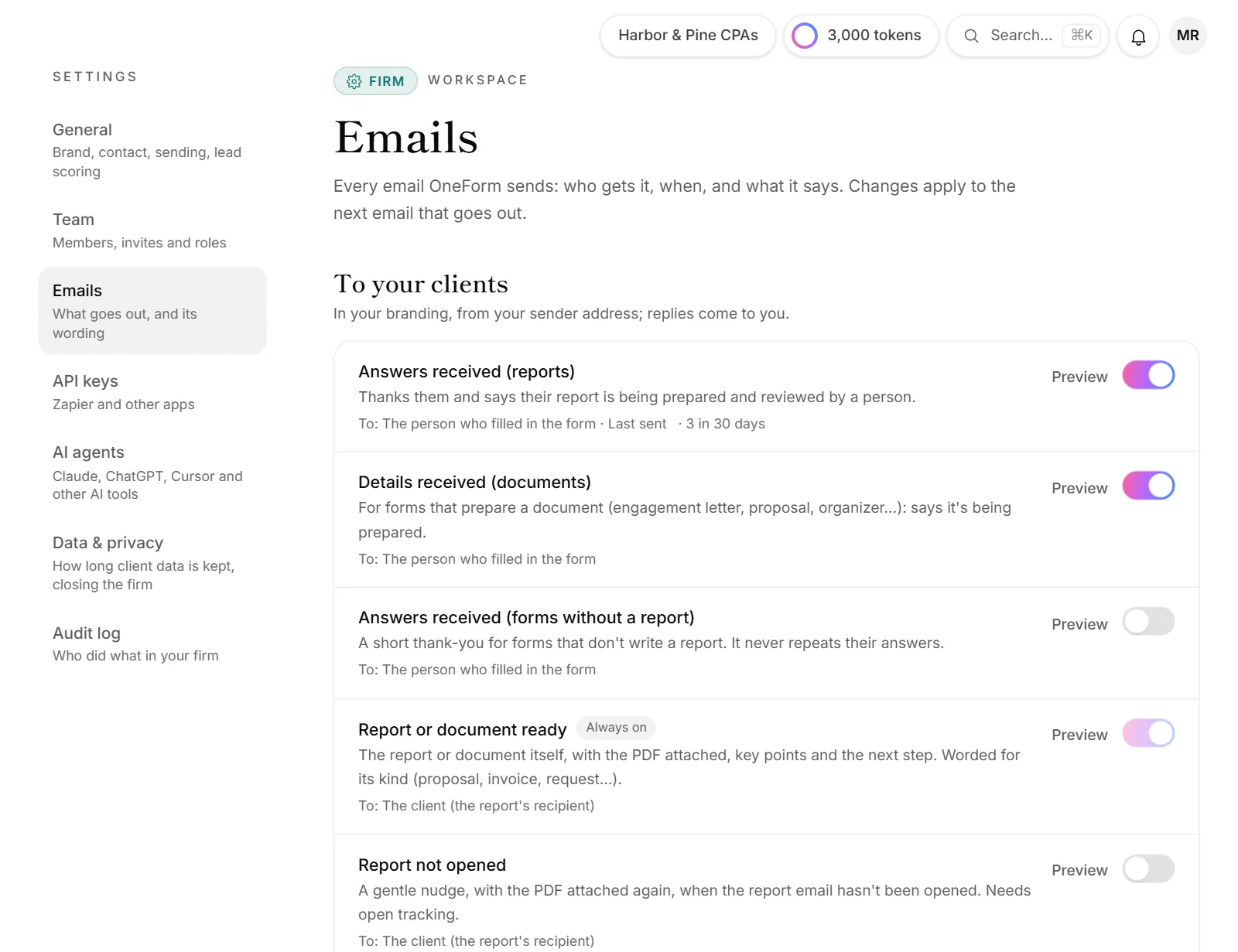Enable the Report not opened toggle
The width and height of the screenshot is (1238, 952).
1149,868
